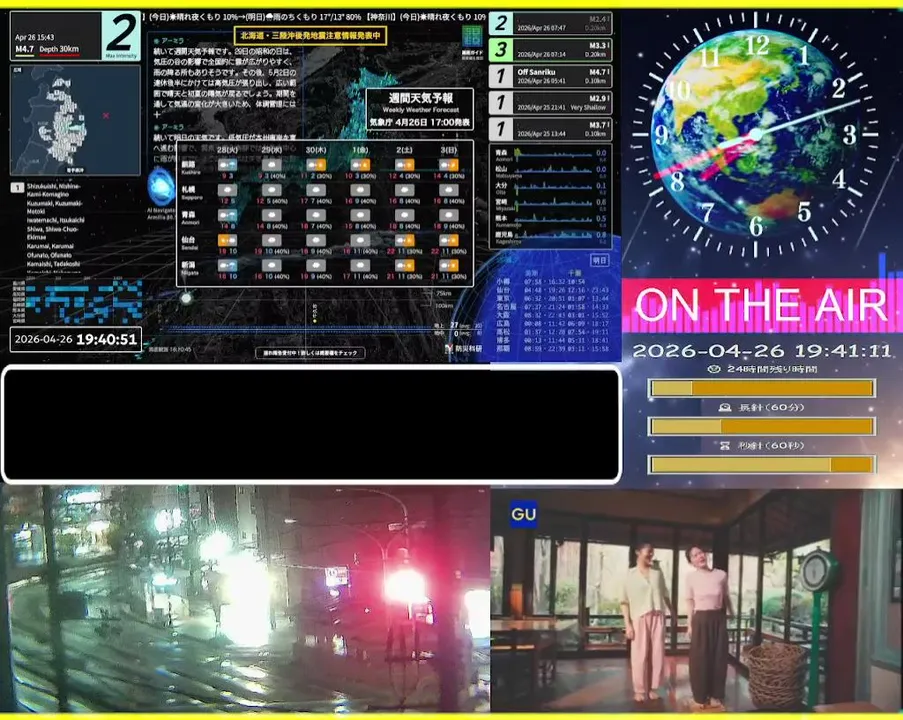Click the M4.7 Depth 30km summary text
This screenshot has width=903, height=720.
[47, 50]
